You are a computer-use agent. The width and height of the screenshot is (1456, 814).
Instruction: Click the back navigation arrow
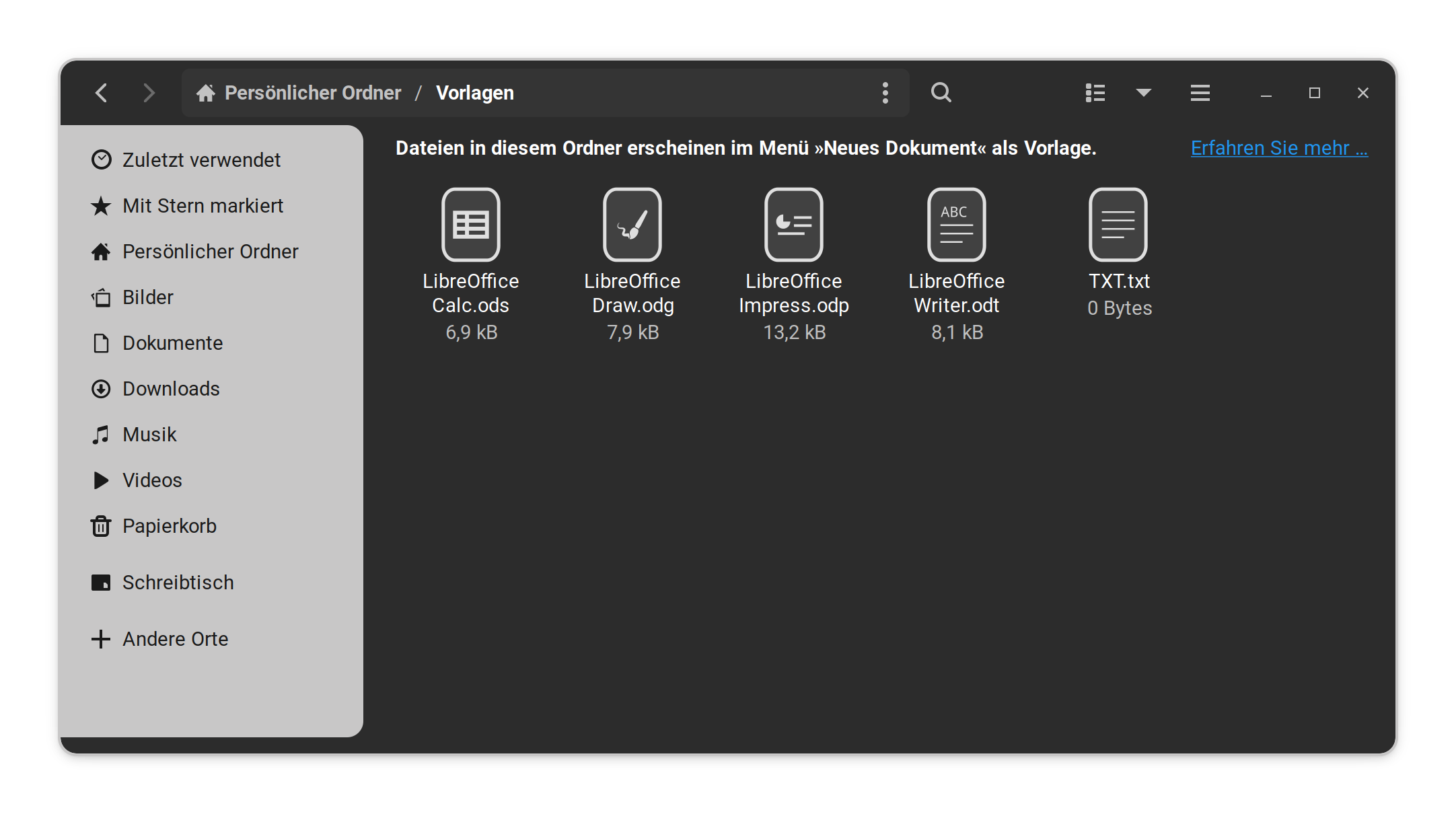pyautogui.click(x=102, y=93)
